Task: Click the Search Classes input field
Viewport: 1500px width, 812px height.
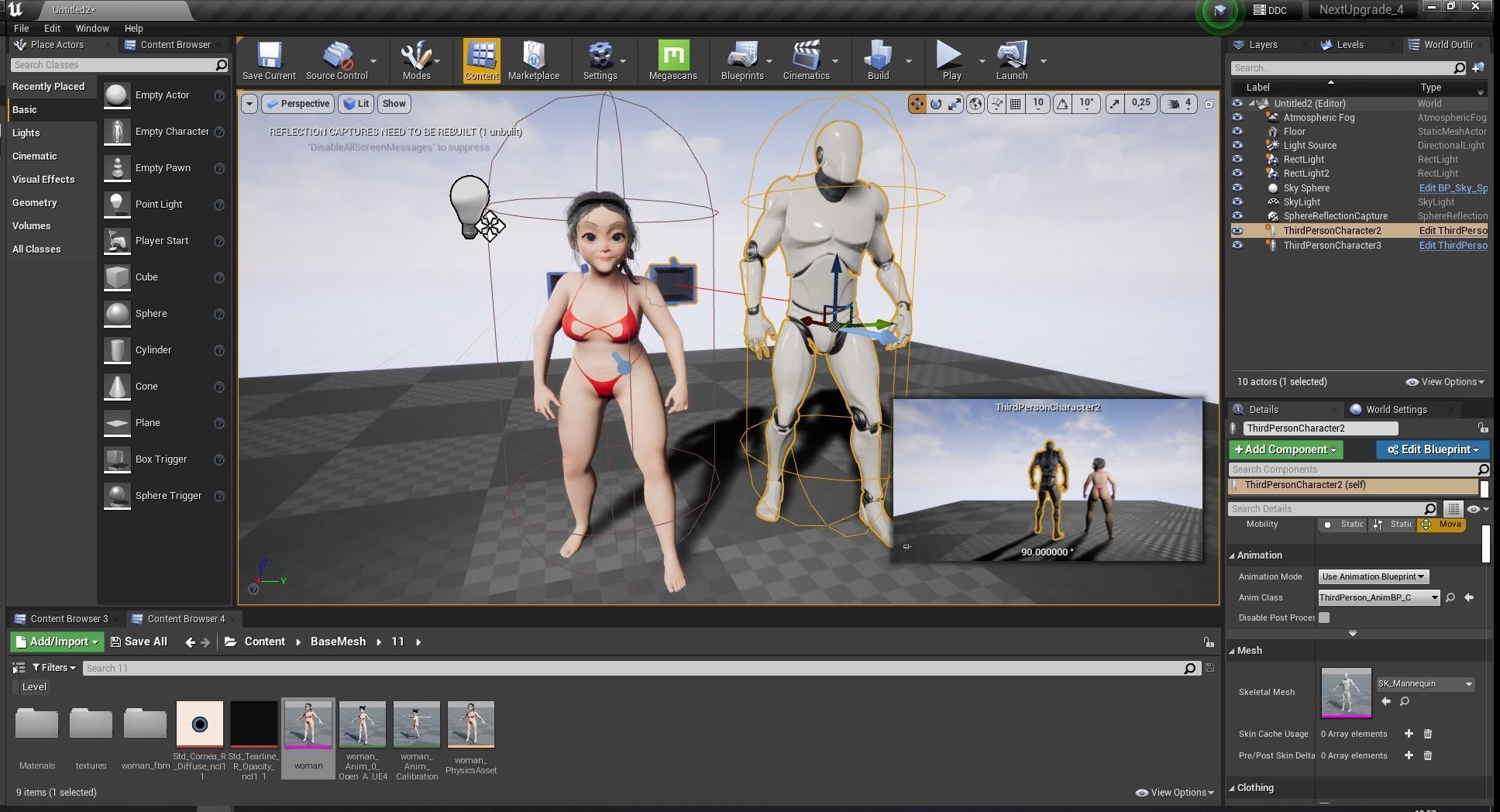Action: 119,65
